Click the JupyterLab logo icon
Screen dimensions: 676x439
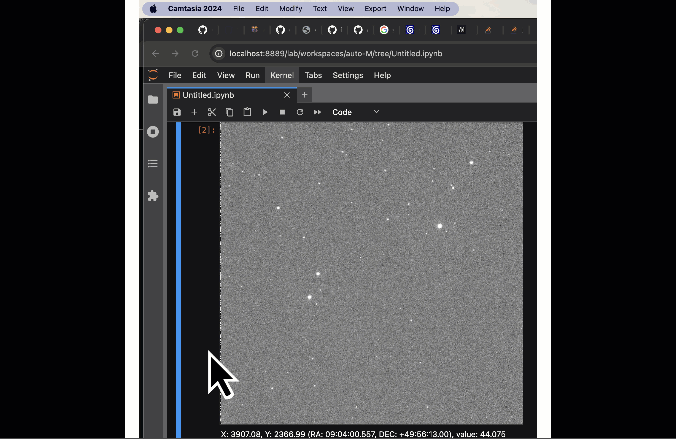[153, 75]
